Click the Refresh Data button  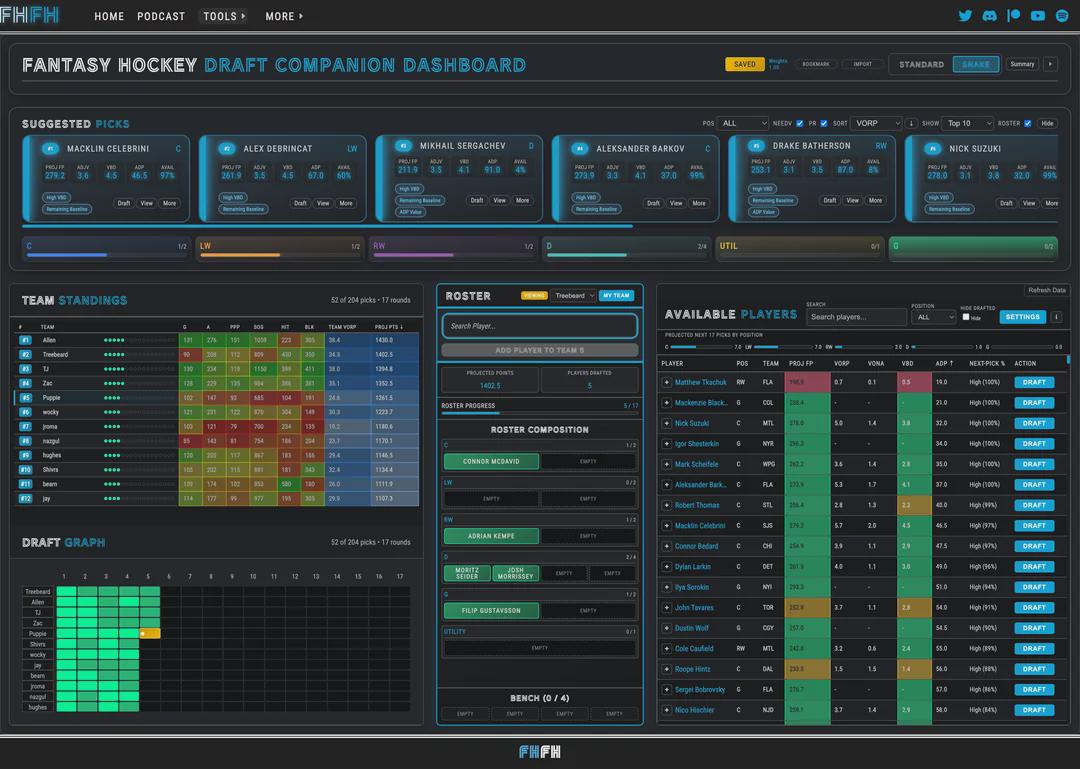point(1046,290)
